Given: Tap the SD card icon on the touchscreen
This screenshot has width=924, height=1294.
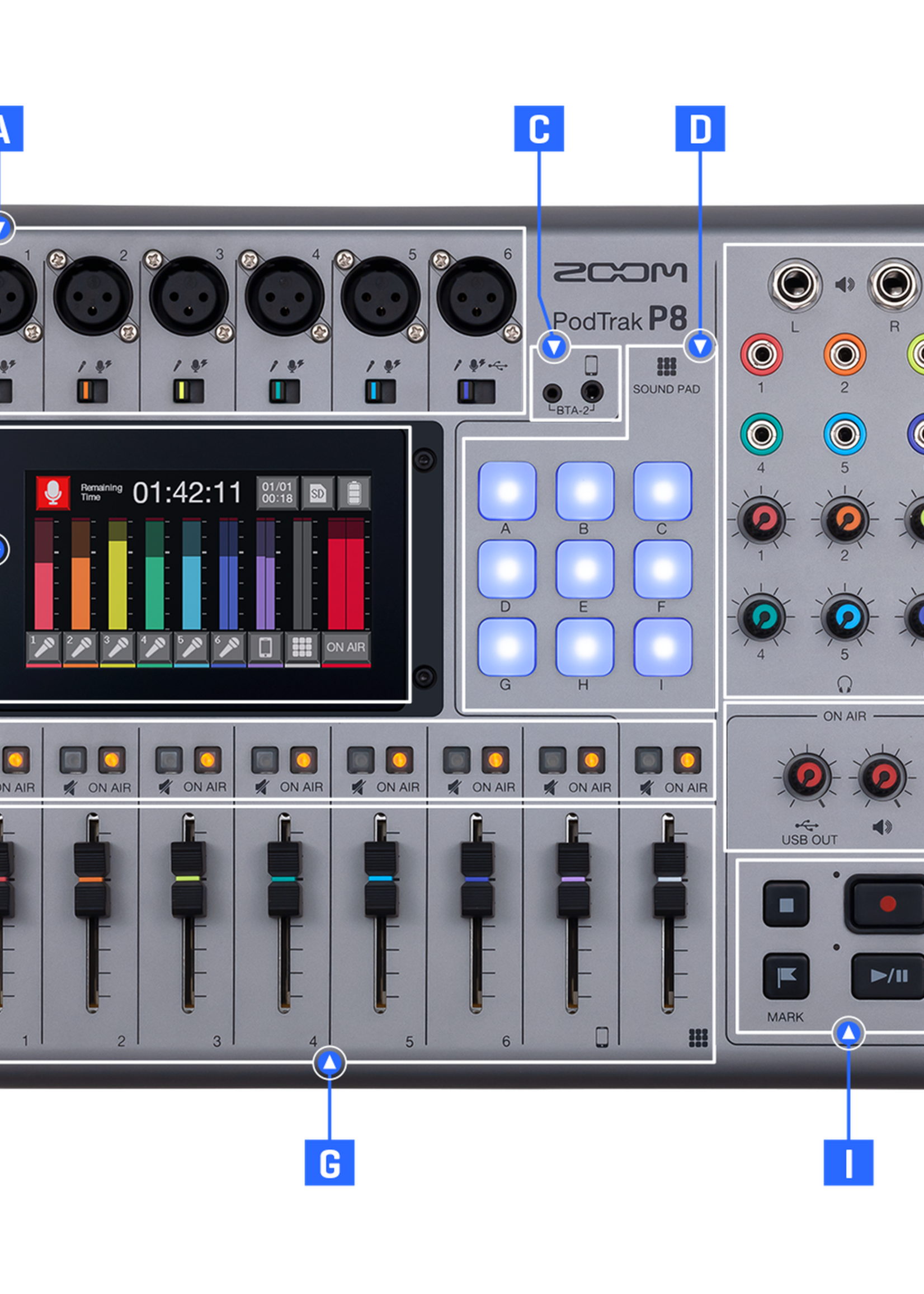Looking at the screenshot, I should tap(318, 493).
